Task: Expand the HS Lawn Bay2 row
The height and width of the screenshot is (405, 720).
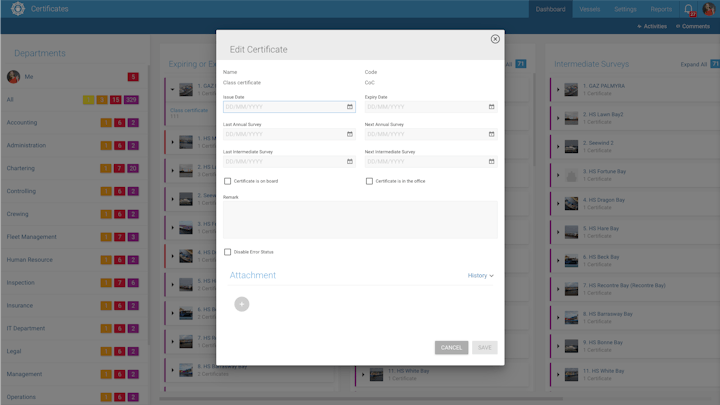Action: pyautogui.click(x=558, y=118)
